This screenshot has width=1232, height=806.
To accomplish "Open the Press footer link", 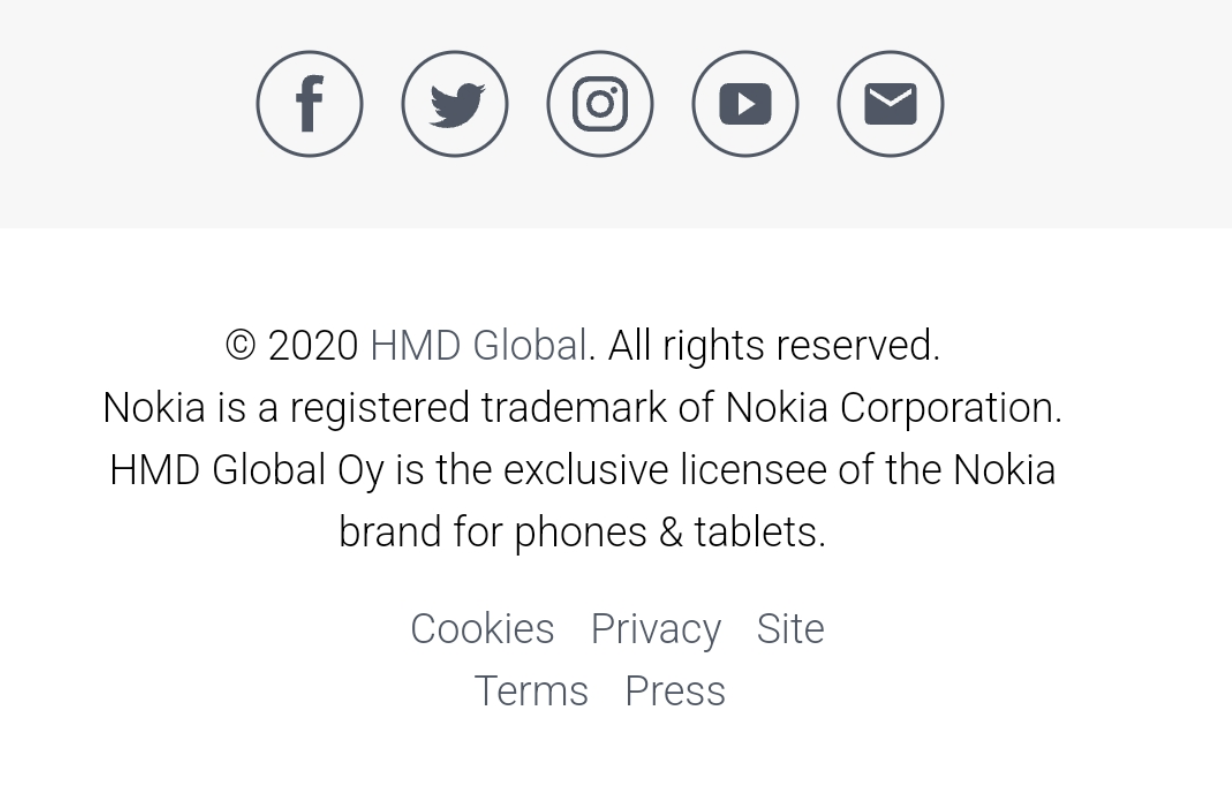I will [x=675, y=691].
